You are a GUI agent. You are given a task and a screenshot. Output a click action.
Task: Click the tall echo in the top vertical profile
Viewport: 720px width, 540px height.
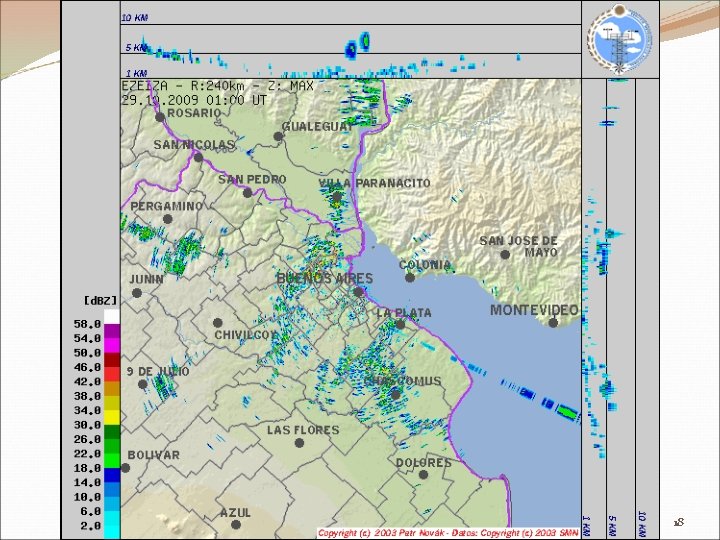(365, 41)
